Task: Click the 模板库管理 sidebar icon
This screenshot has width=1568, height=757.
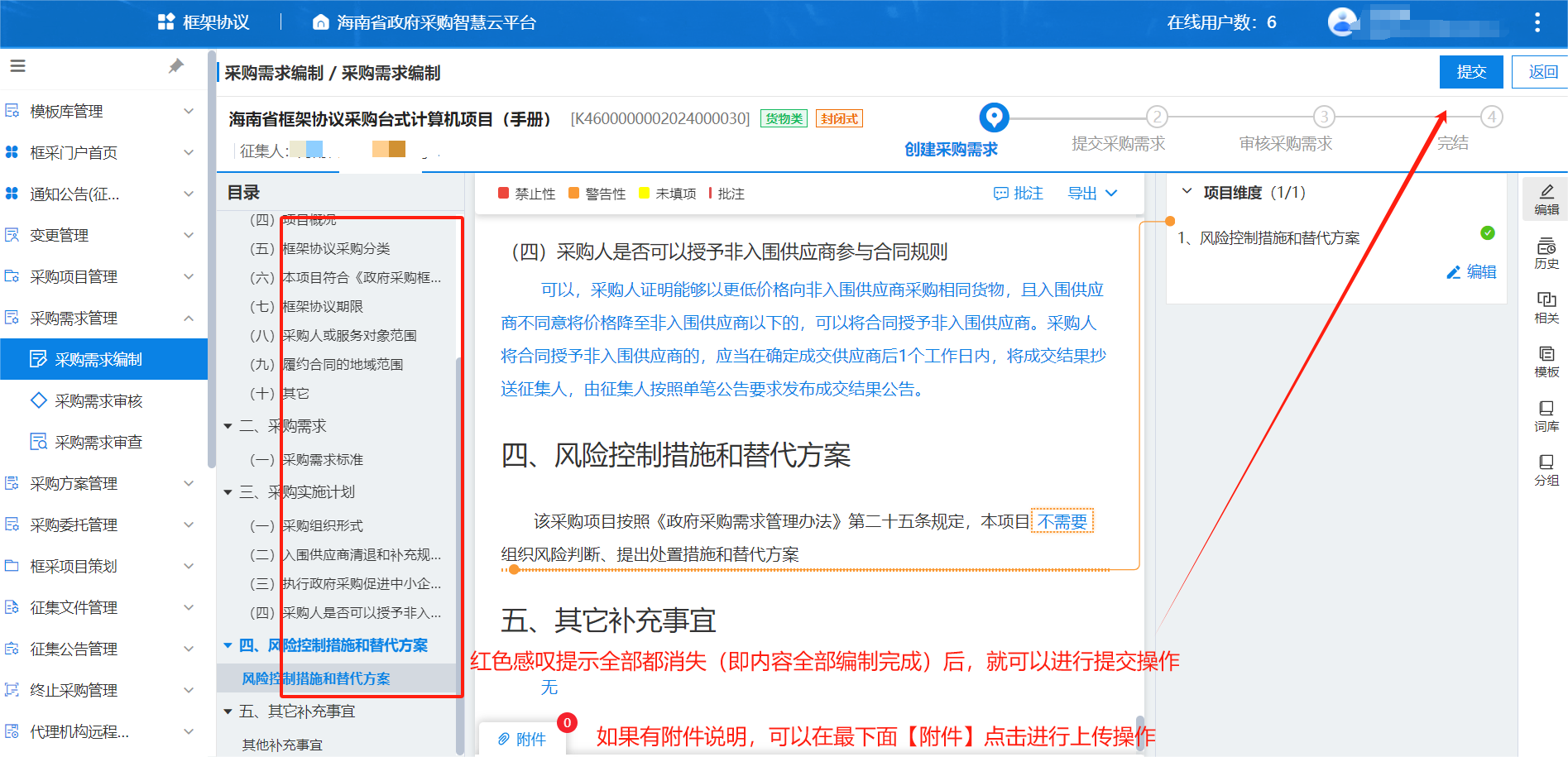Action: (12, 111)
